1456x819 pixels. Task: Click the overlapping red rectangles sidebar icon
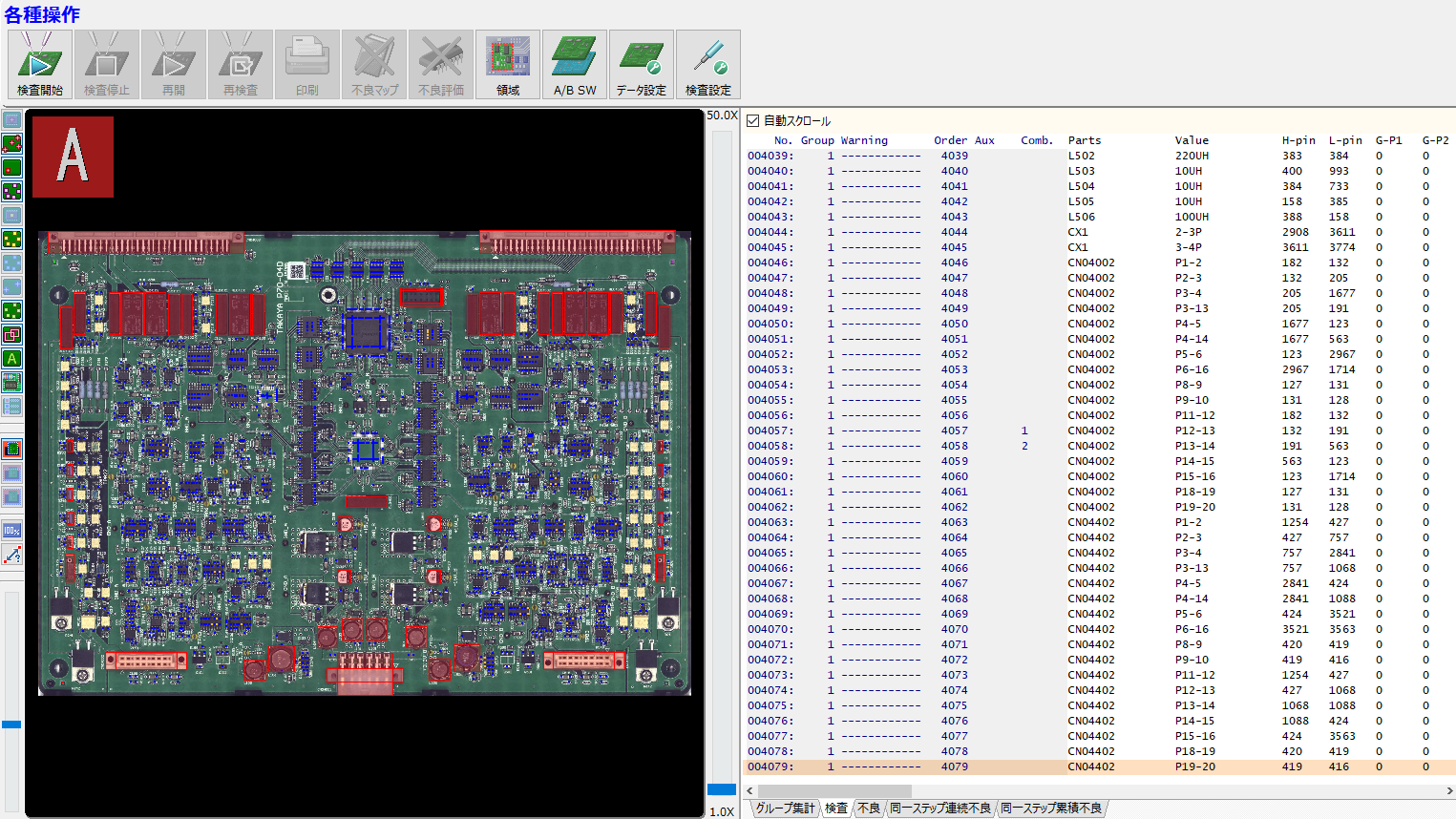(x=12, y=335)
